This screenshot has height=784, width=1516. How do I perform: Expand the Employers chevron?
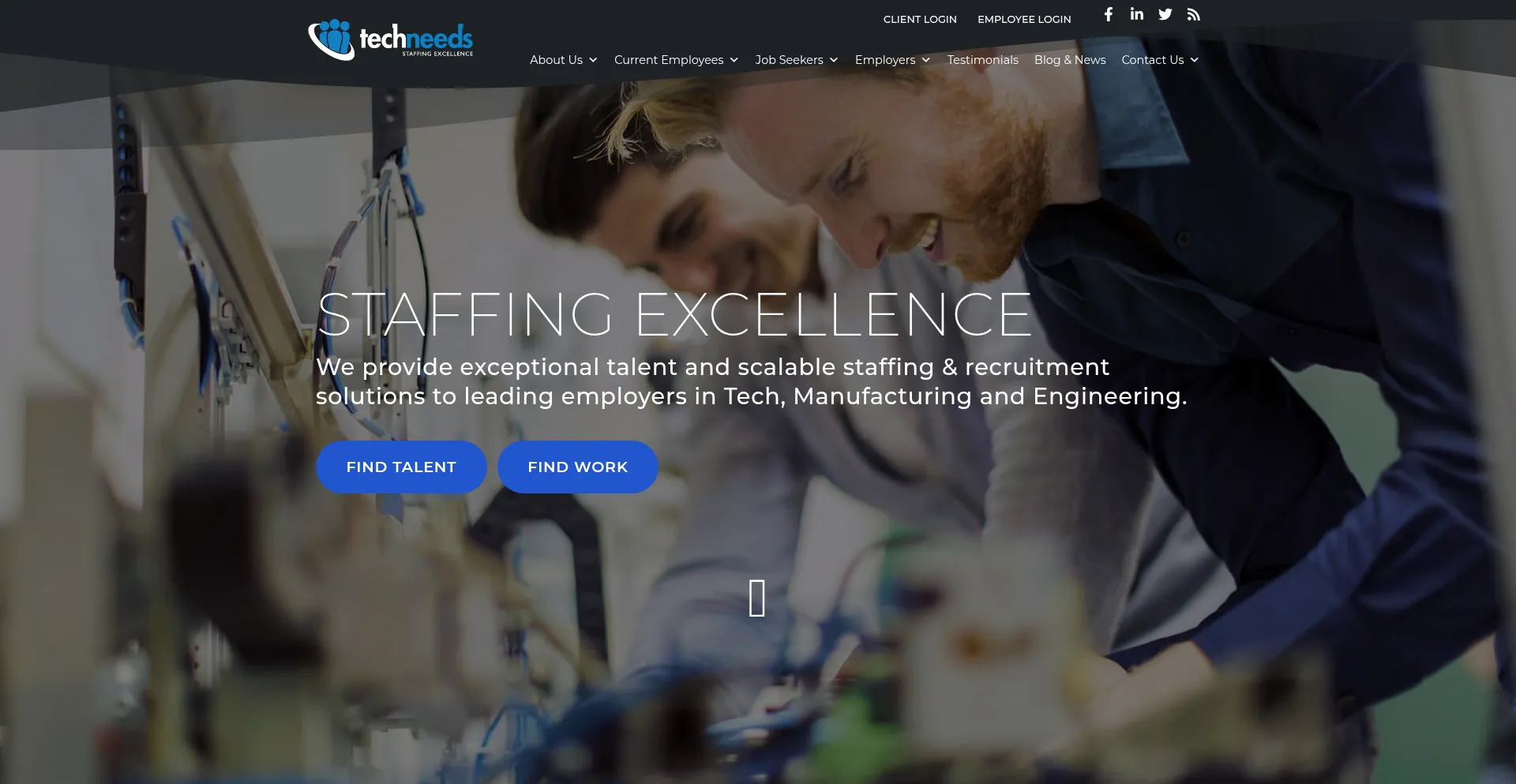(x=926, y=60)
